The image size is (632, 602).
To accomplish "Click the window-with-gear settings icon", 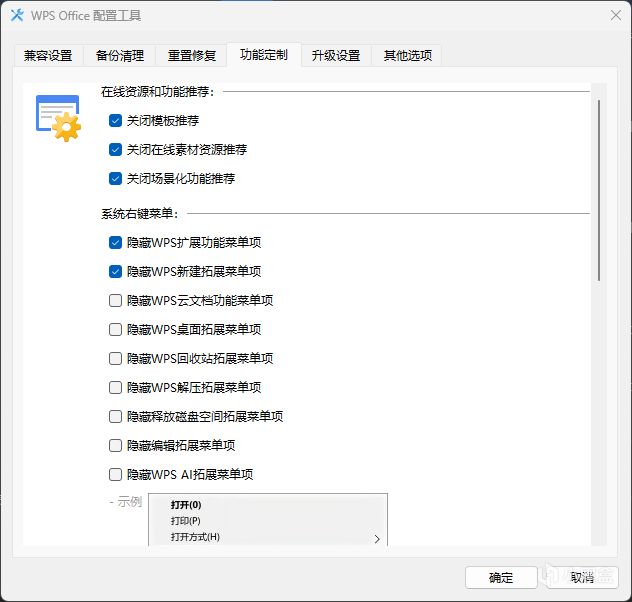I will pos(58,118).
